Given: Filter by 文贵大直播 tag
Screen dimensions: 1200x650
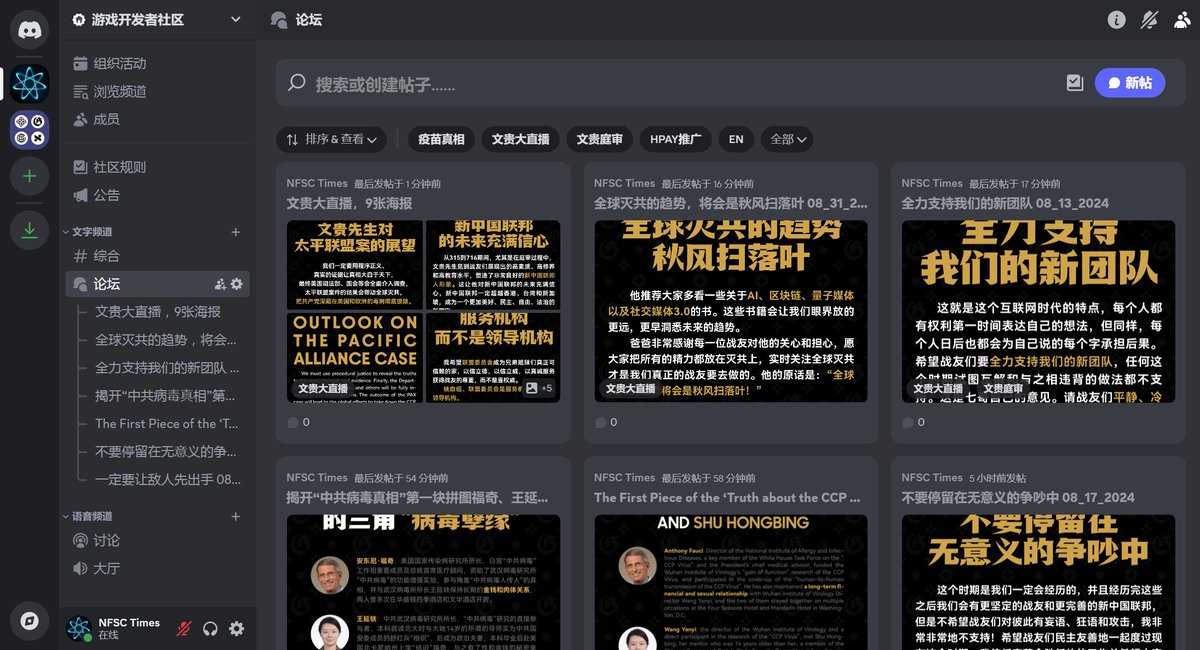Looking at the screenshot, I should click(521, 139).
